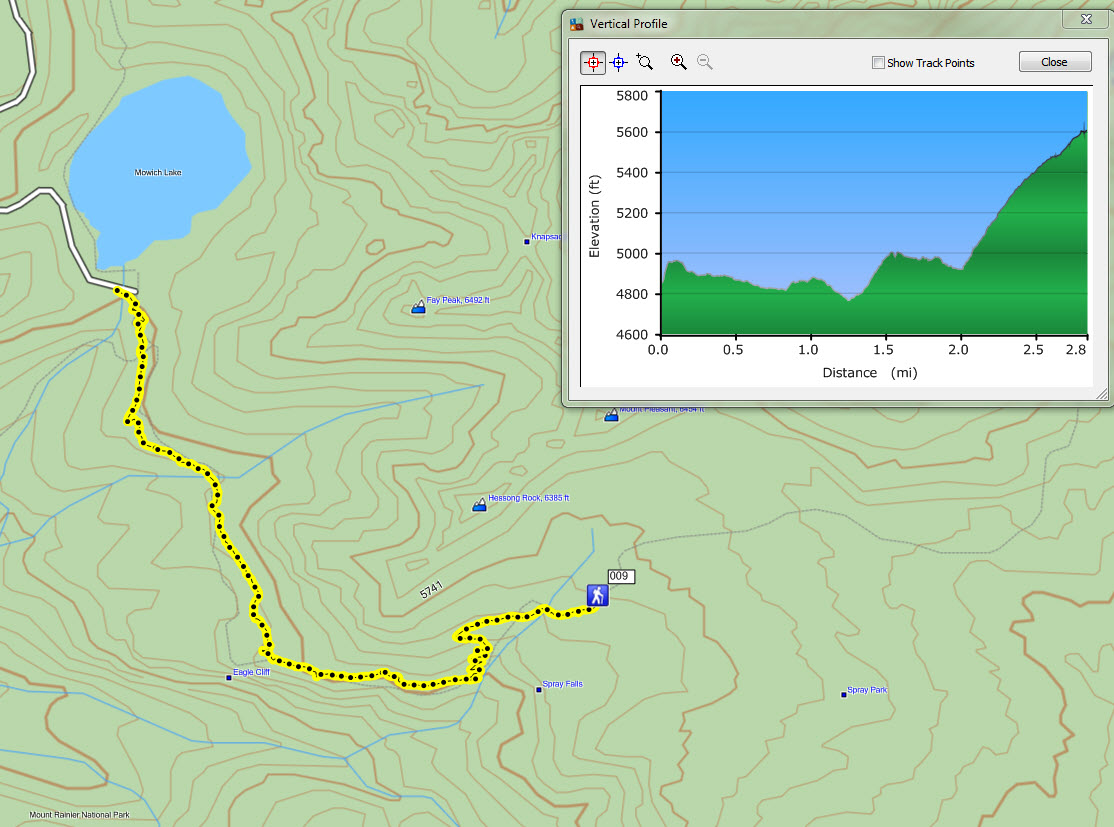Select the blue crosshair measure tool
1114x827 pixels.
pos(618,63)
